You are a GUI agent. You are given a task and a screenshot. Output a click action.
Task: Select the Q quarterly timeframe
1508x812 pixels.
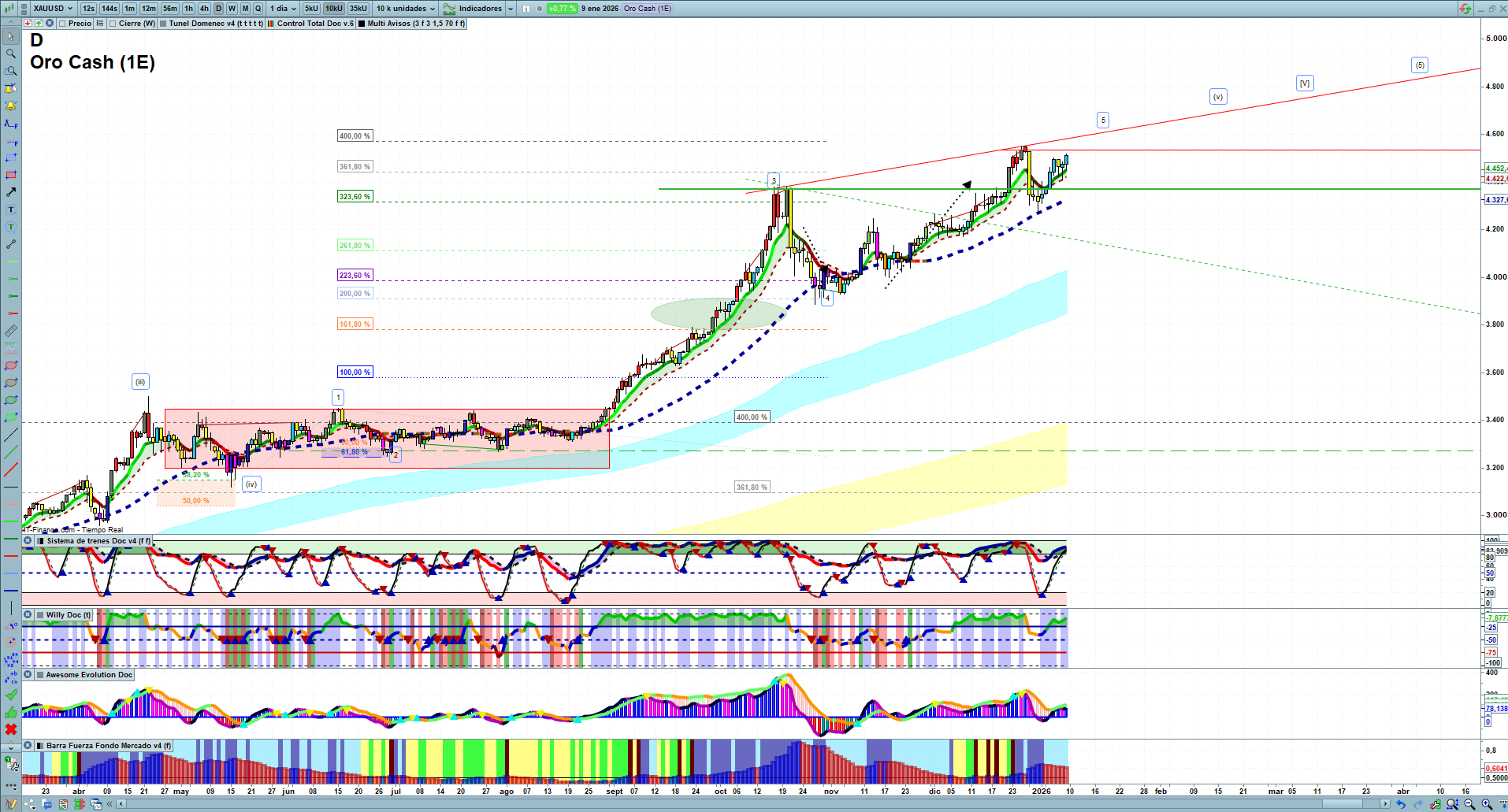coord(258,9)
